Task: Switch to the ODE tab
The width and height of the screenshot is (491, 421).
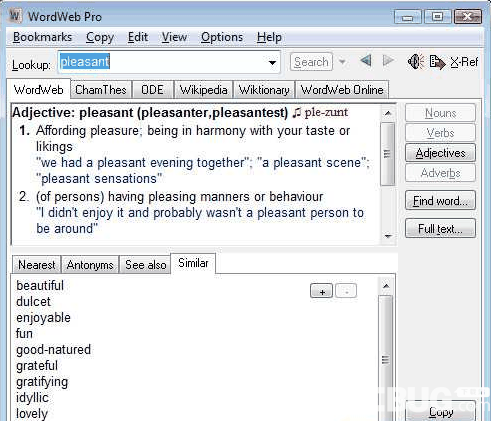Action: [x=152, y=90]
